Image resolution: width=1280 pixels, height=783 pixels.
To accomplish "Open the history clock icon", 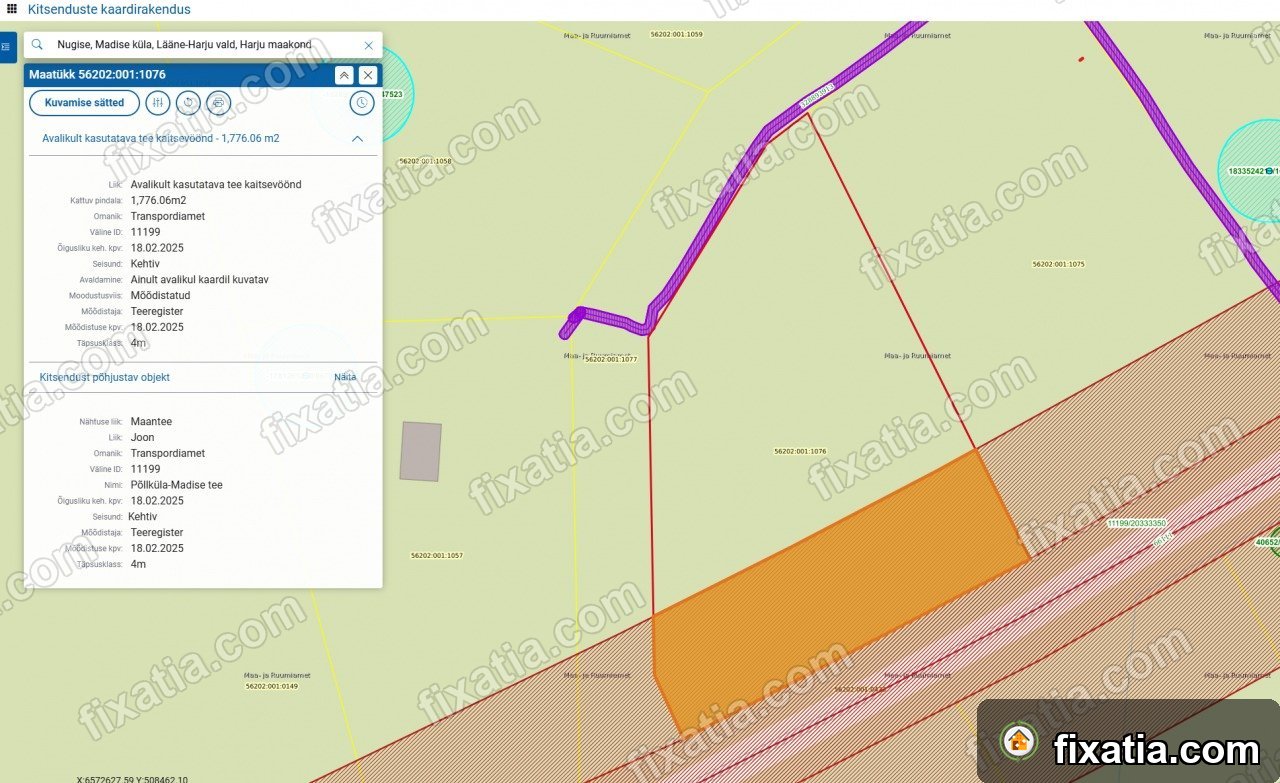I will (x=361, y=103).
